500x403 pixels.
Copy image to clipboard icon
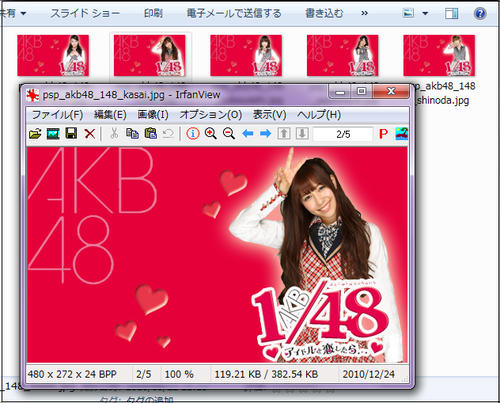tap(132, 134)
